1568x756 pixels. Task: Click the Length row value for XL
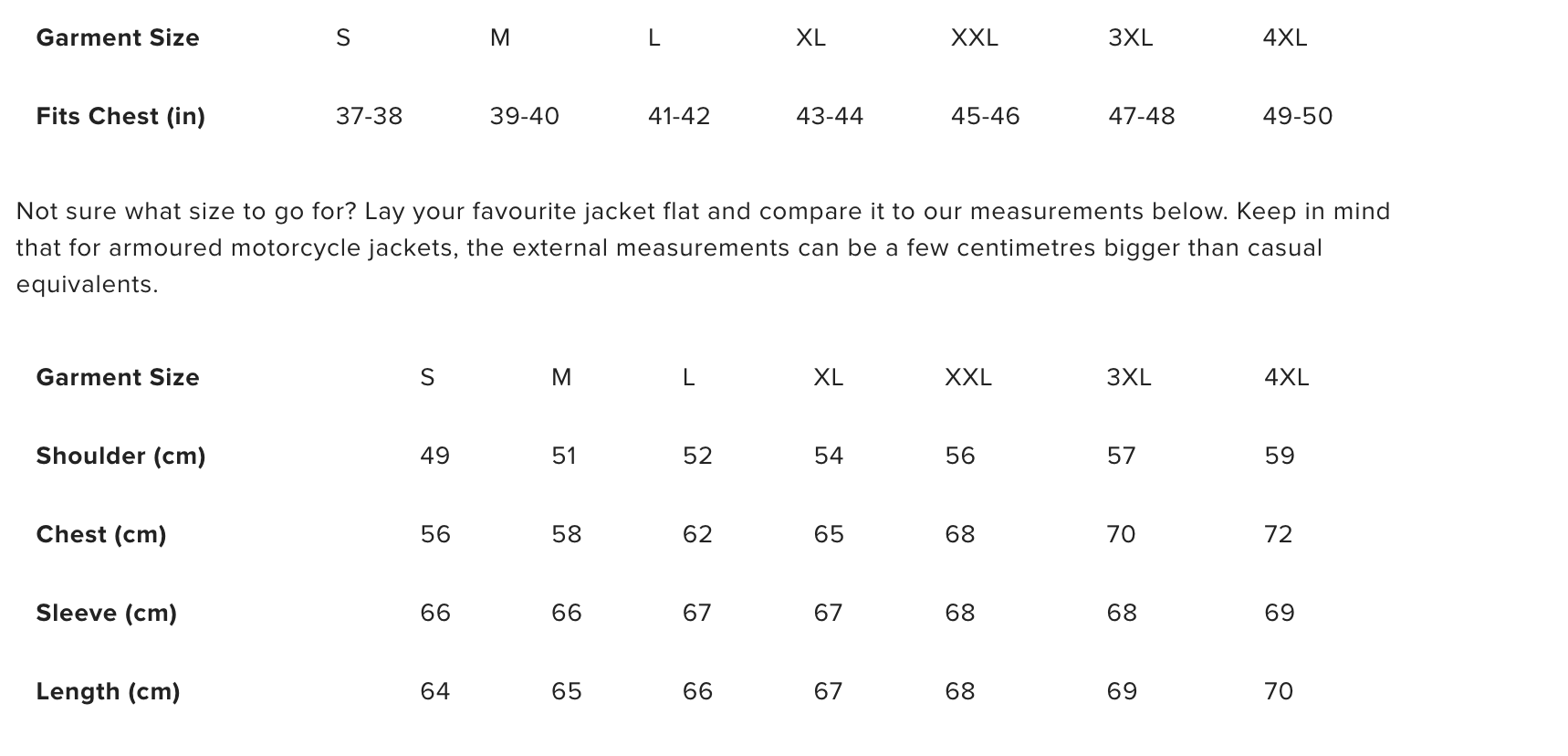(x=828, y=691)
